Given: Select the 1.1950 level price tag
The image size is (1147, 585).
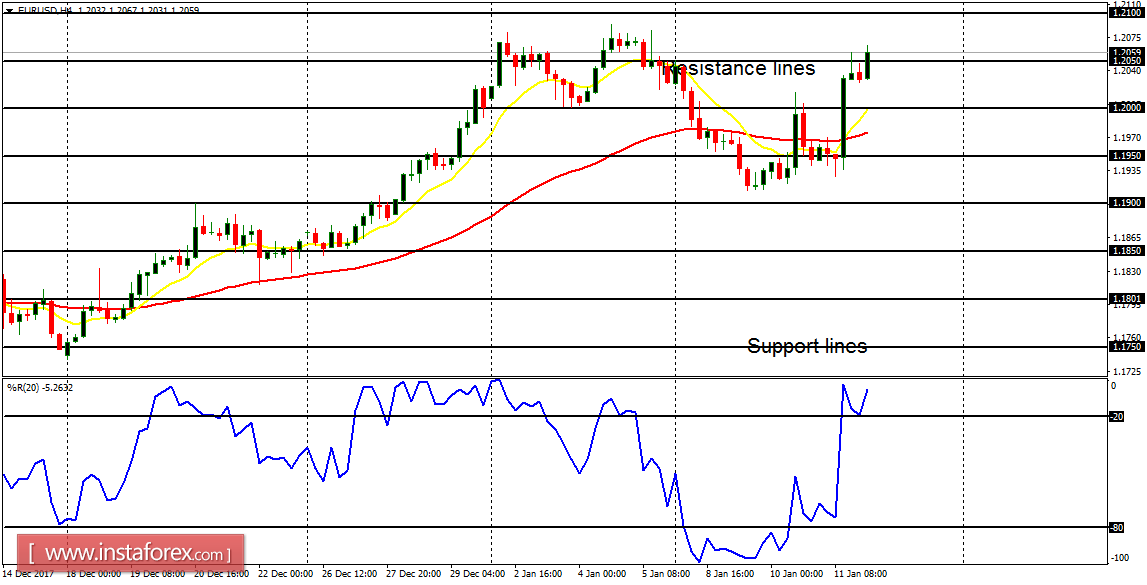Looking at the screenshot, I should [x=1127, y=156].
